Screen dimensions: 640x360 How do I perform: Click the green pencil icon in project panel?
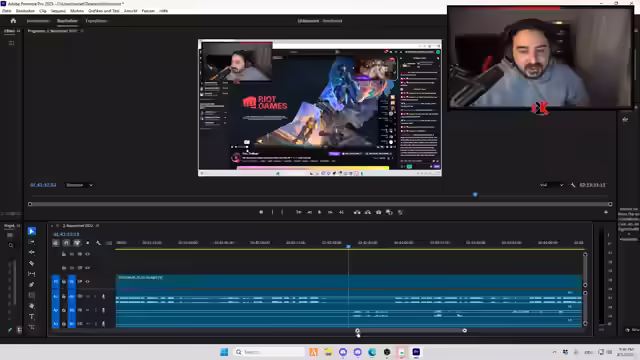tap(10, 330)
